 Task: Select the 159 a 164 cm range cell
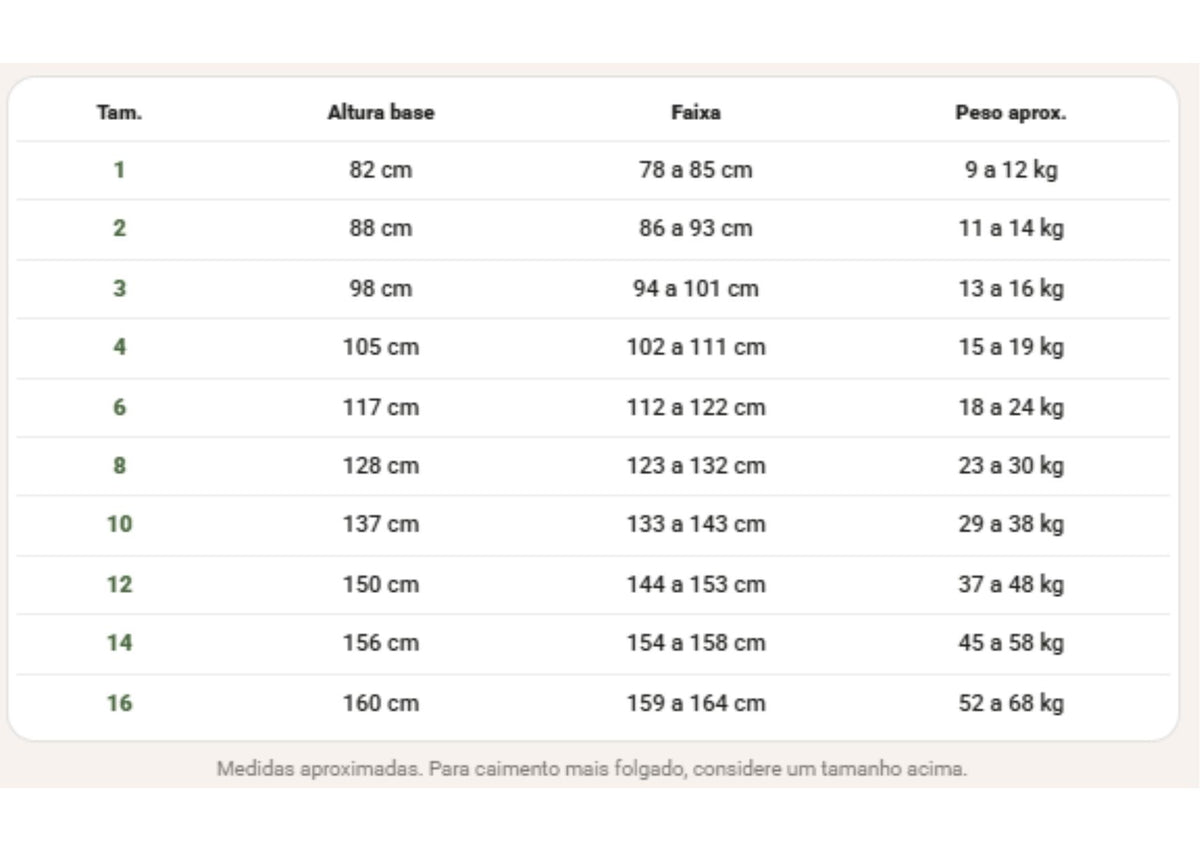[696, 703]
